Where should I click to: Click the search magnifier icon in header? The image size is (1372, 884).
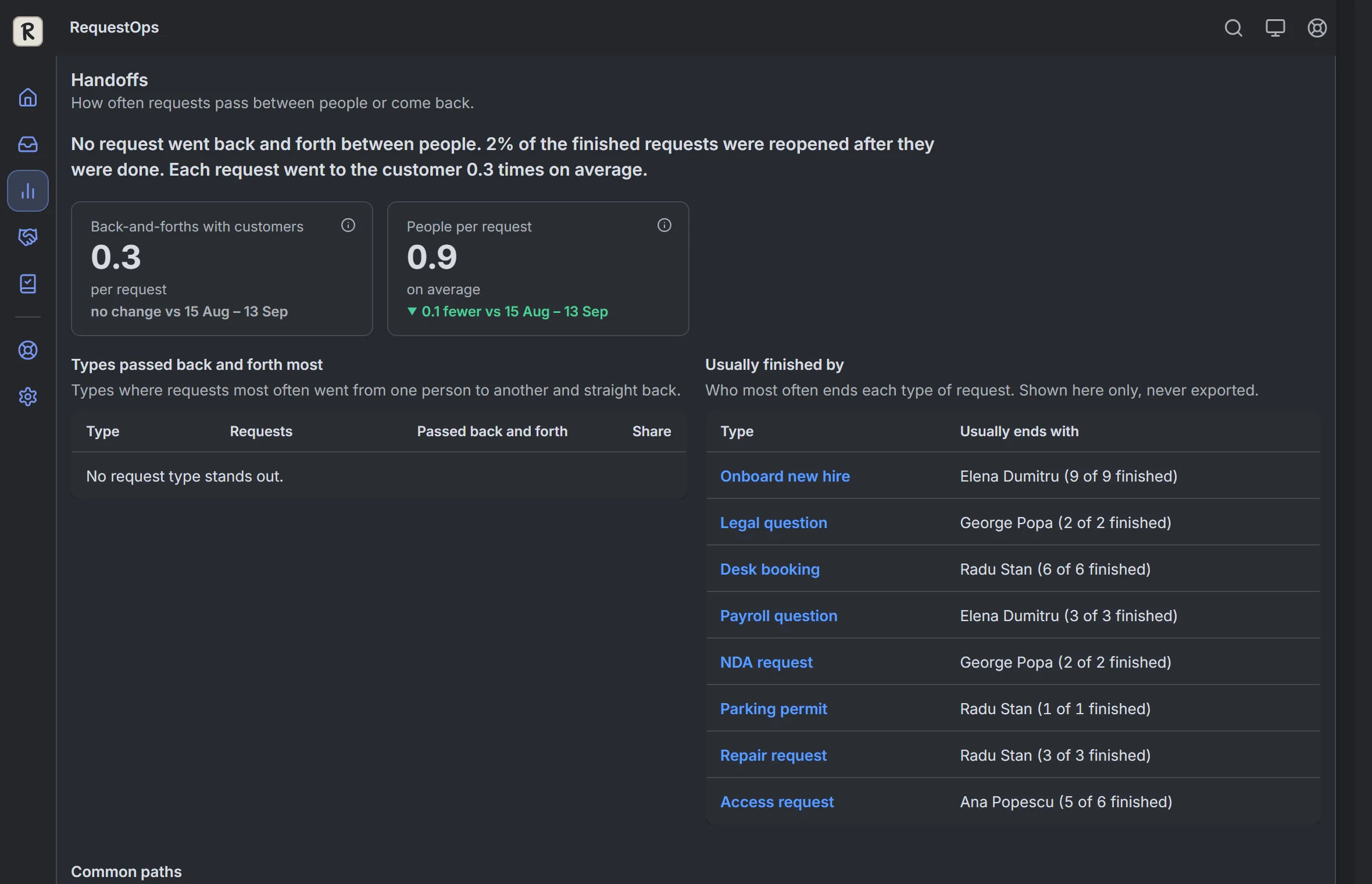(x=1233, y=28)
